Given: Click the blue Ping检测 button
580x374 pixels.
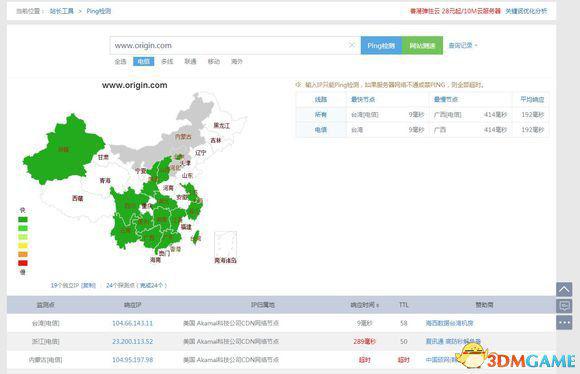Looking at the screenshot, I should click(x=381, y=46).
